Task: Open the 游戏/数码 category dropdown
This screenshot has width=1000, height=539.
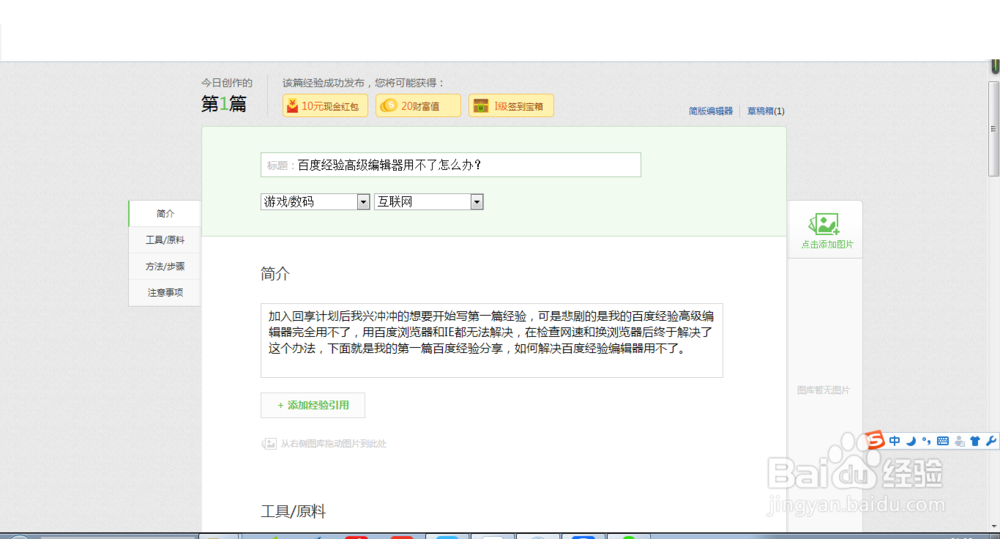Action: 315,202
